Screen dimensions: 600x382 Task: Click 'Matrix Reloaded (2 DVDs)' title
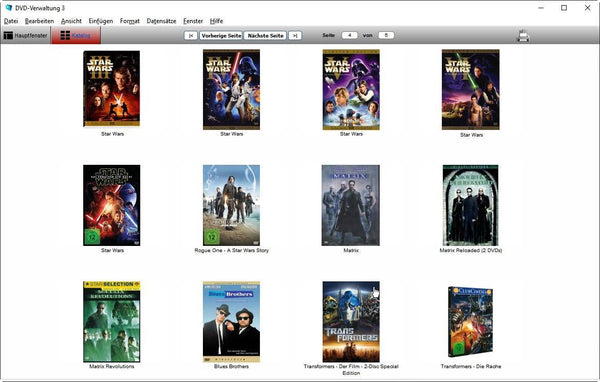pyautogui.click(x=471, y=250)
